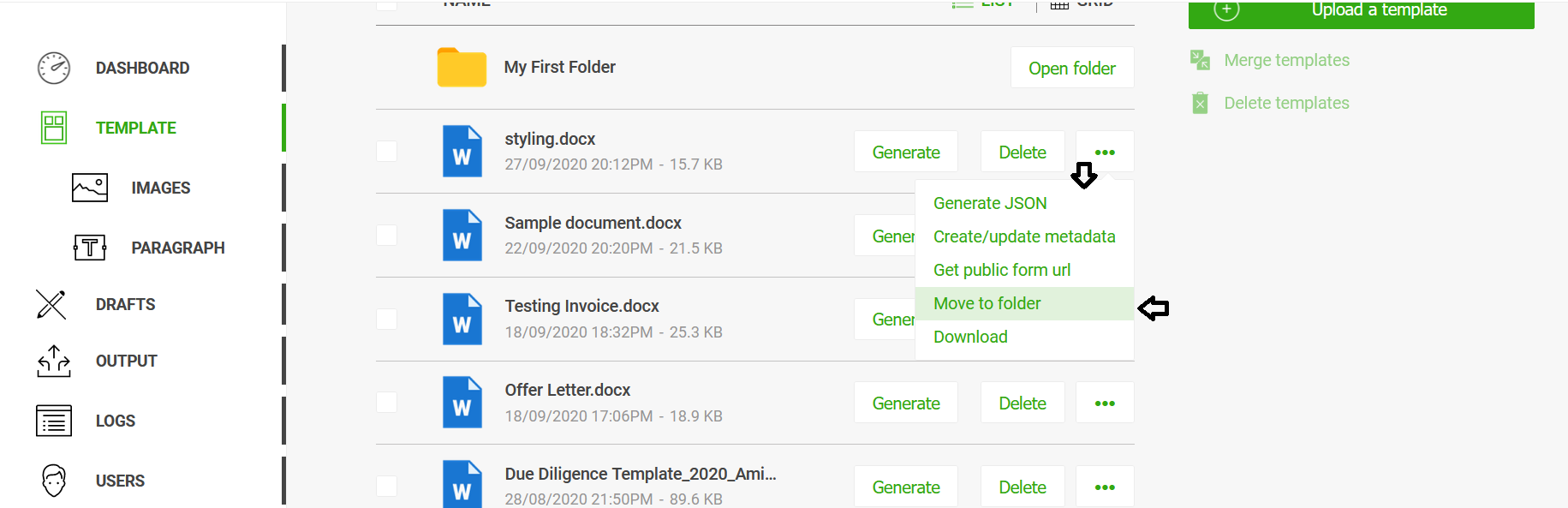
Task: Expand more options for Offer Letter.docx
Action: pos(1105,403)
